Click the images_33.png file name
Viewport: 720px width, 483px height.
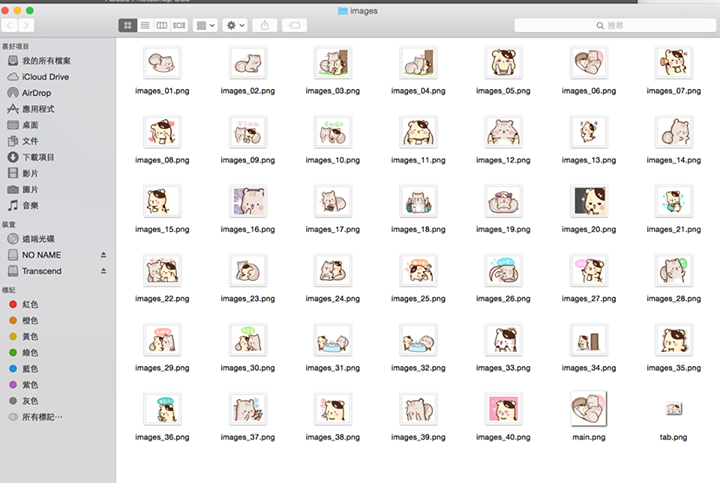coord(503,368)
